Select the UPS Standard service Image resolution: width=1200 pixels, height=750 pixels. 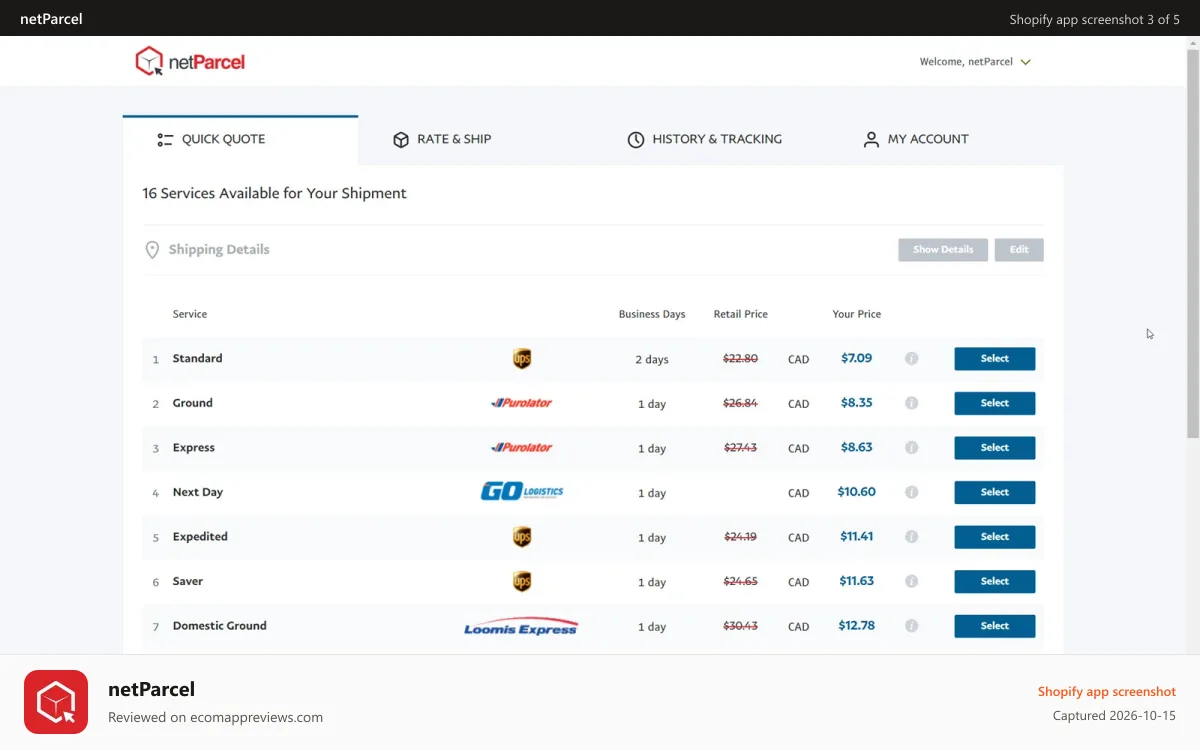[995, 359]
